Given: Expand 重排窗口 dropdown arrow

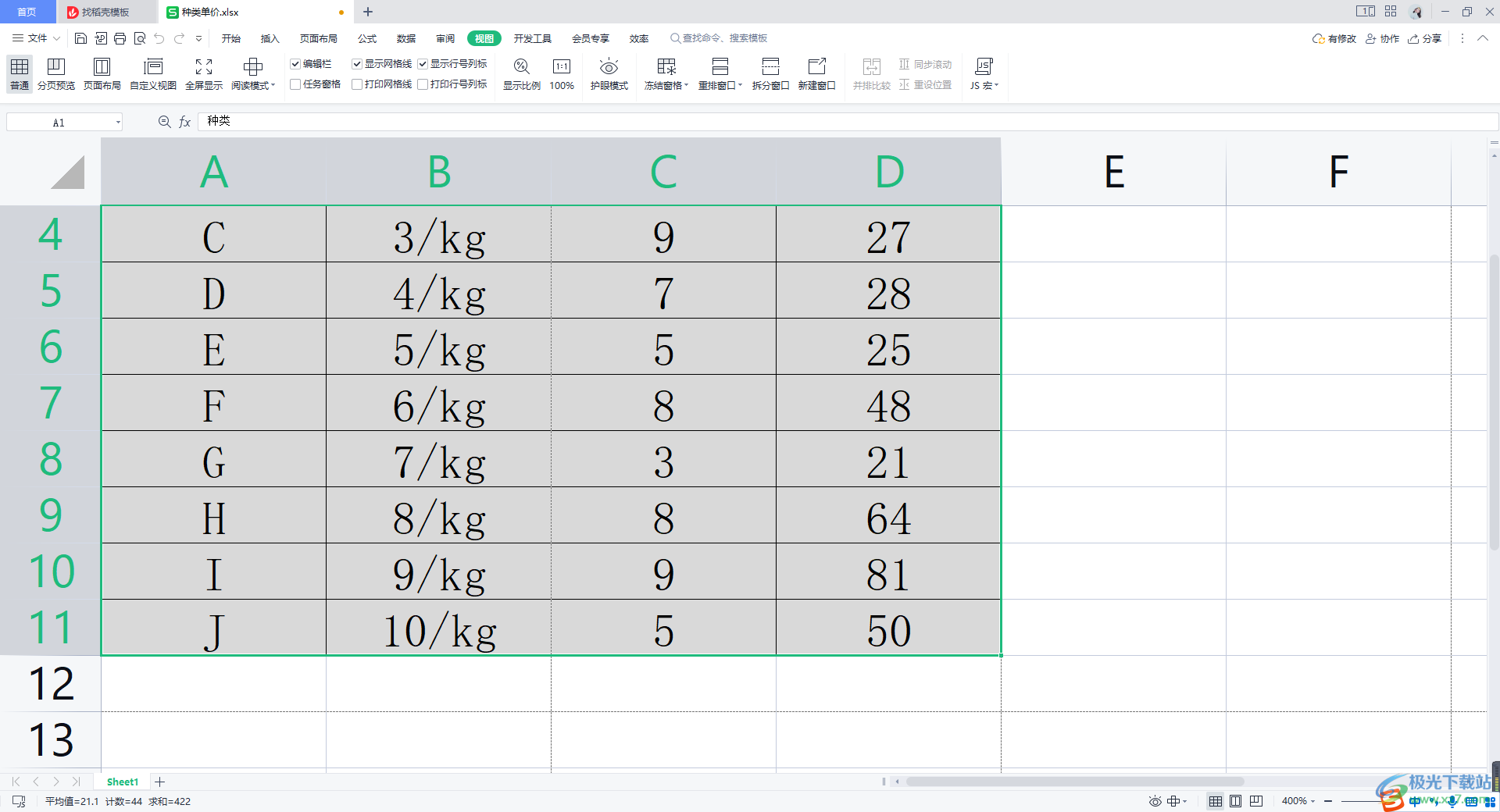Looking at the screenshot, I should coord(740,85).
